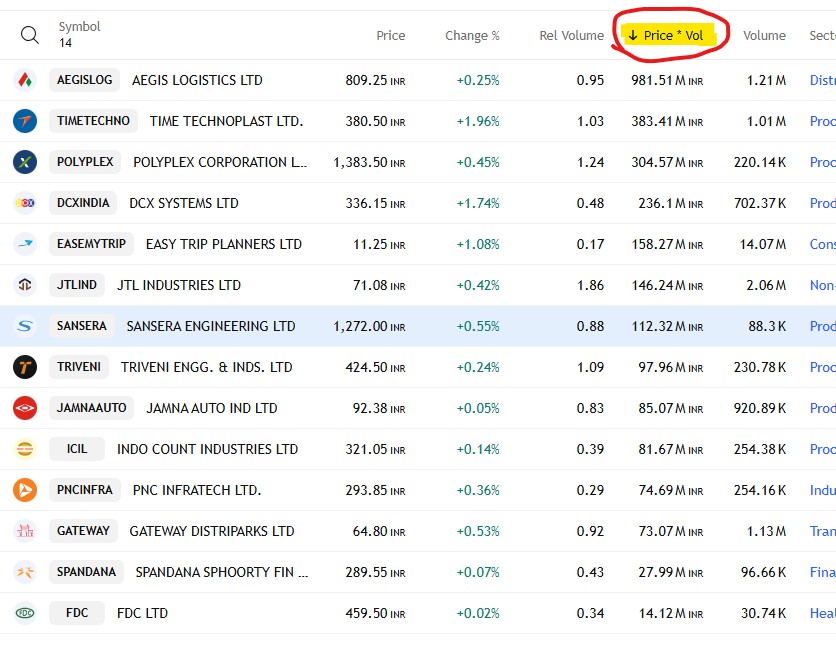The image size is (836, 655).
Task: Click the Indo Count Industries Ltd name
Action: (207, 449)
